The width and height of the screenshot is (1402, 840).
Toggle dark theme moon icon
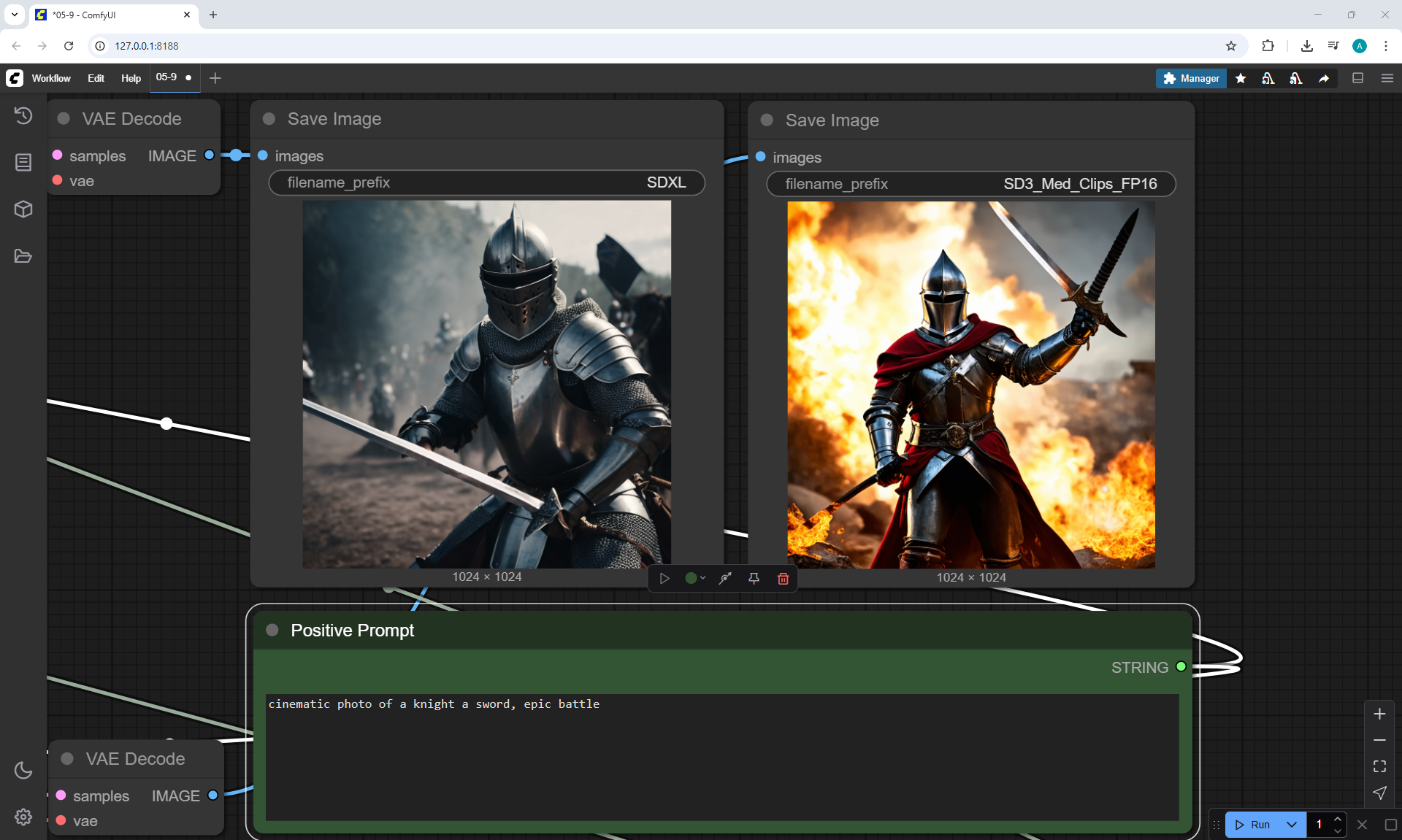pos(23,770)
